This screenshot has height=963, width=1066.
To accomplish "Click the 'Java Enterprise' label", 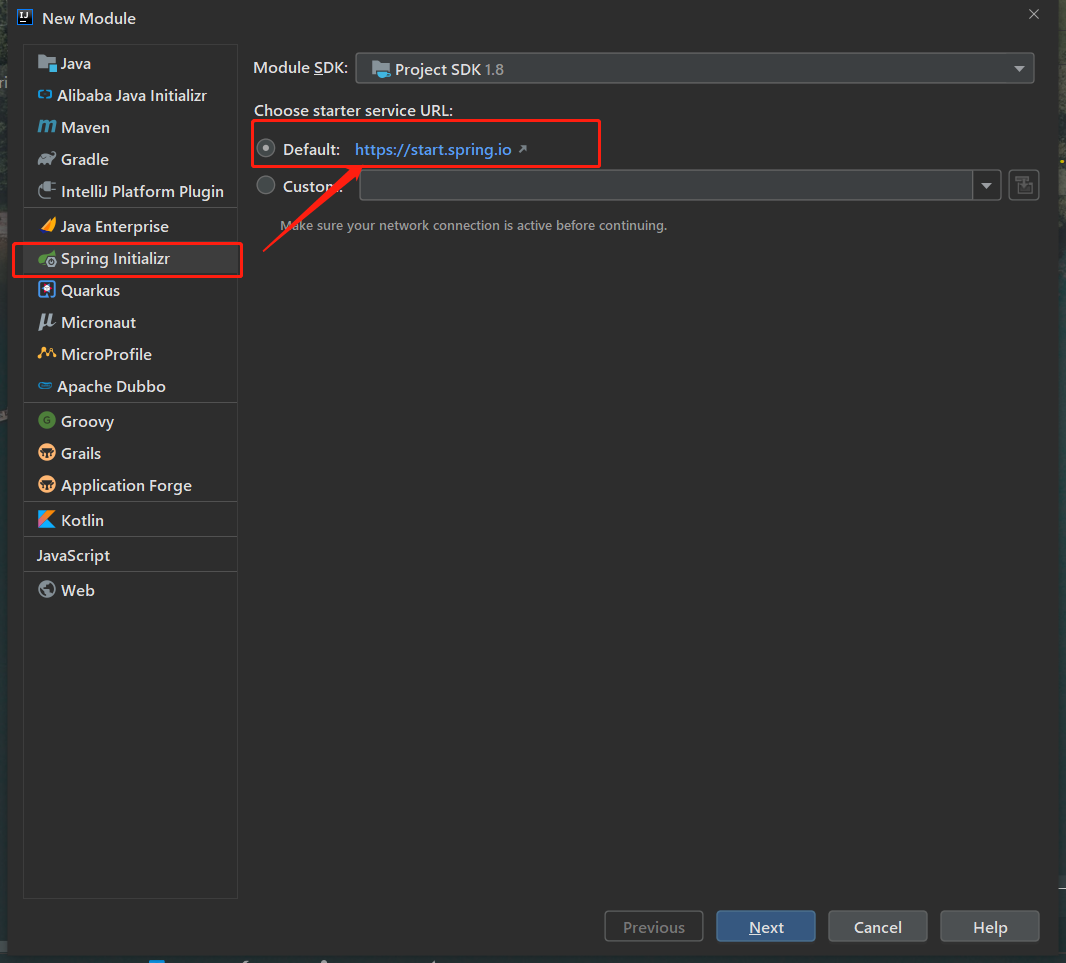I will (x=115, y=226).
